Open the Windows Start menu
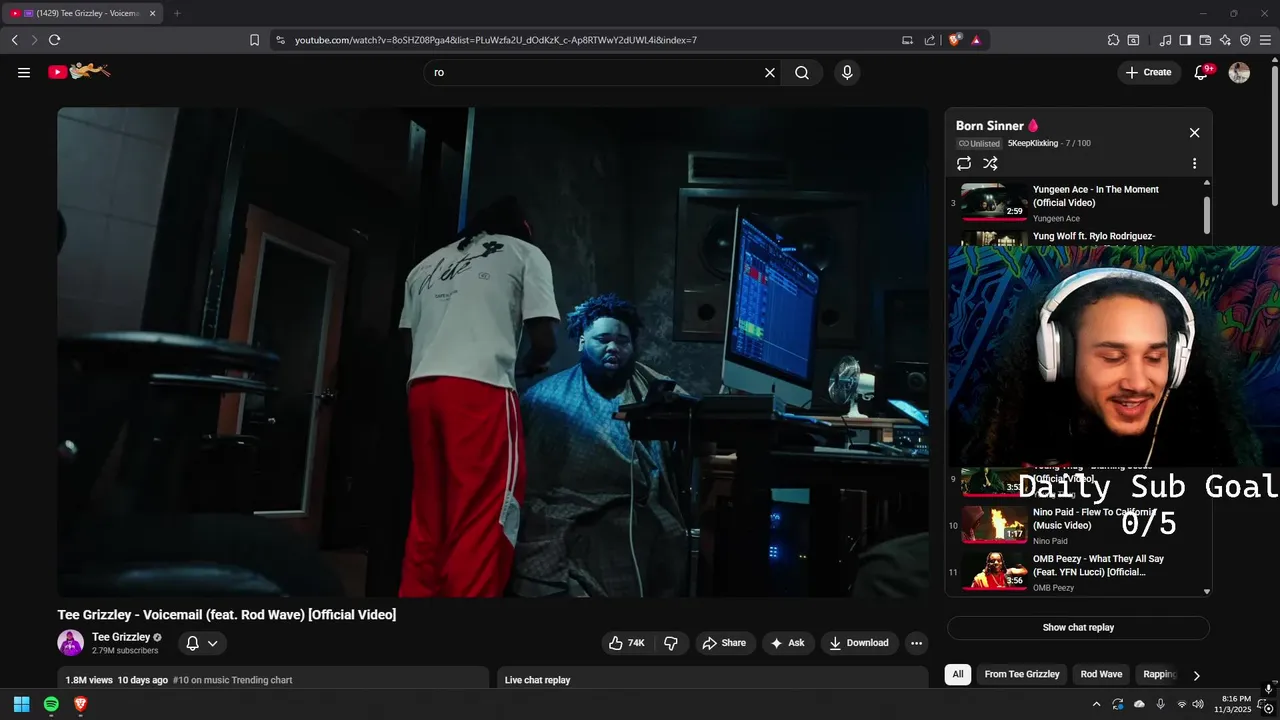 coord(21,704)
